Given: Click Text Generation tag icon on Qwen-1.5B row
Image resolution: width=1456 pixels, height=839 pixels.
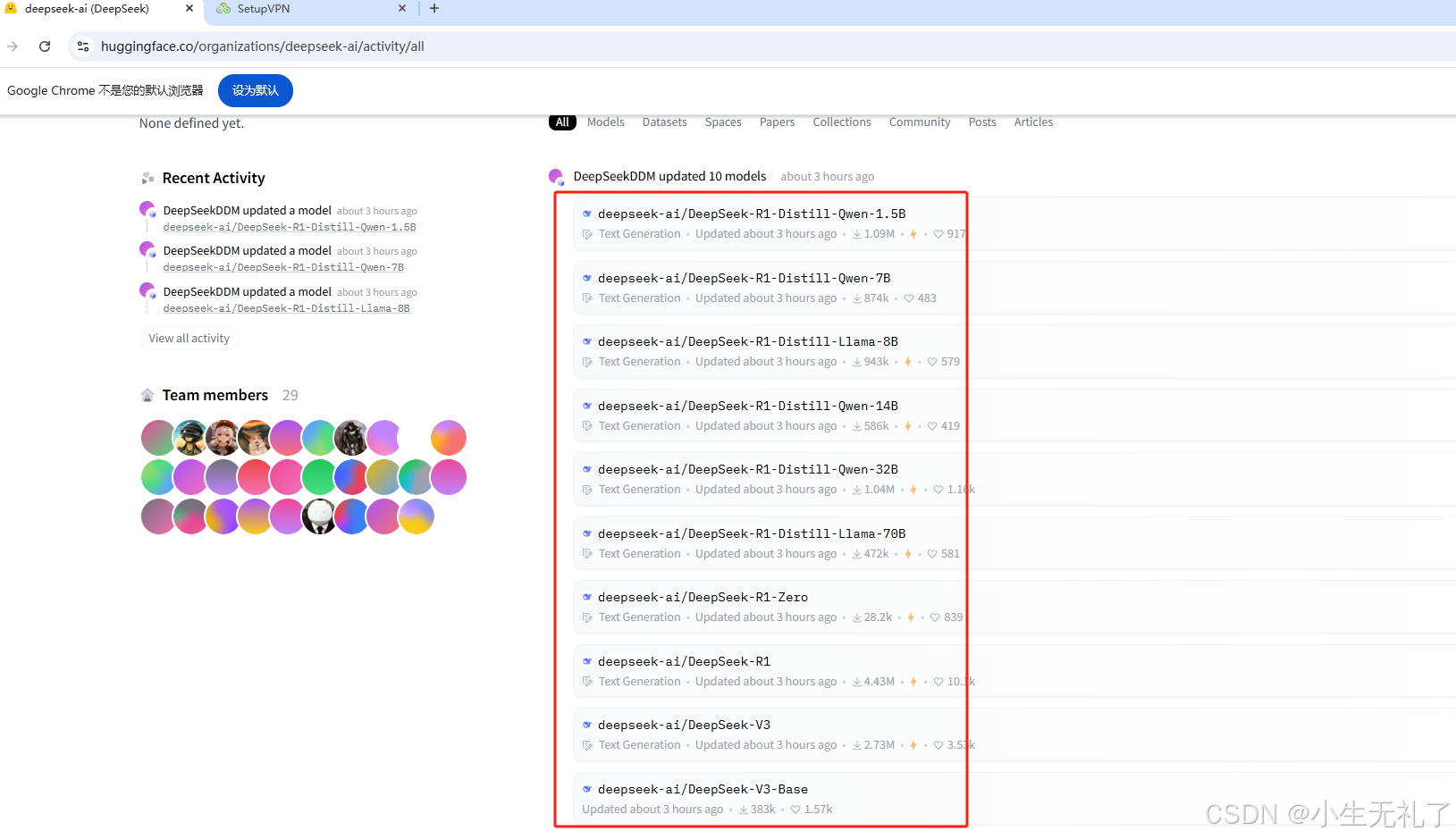Looking at the screenshot, I should (587, 234).
